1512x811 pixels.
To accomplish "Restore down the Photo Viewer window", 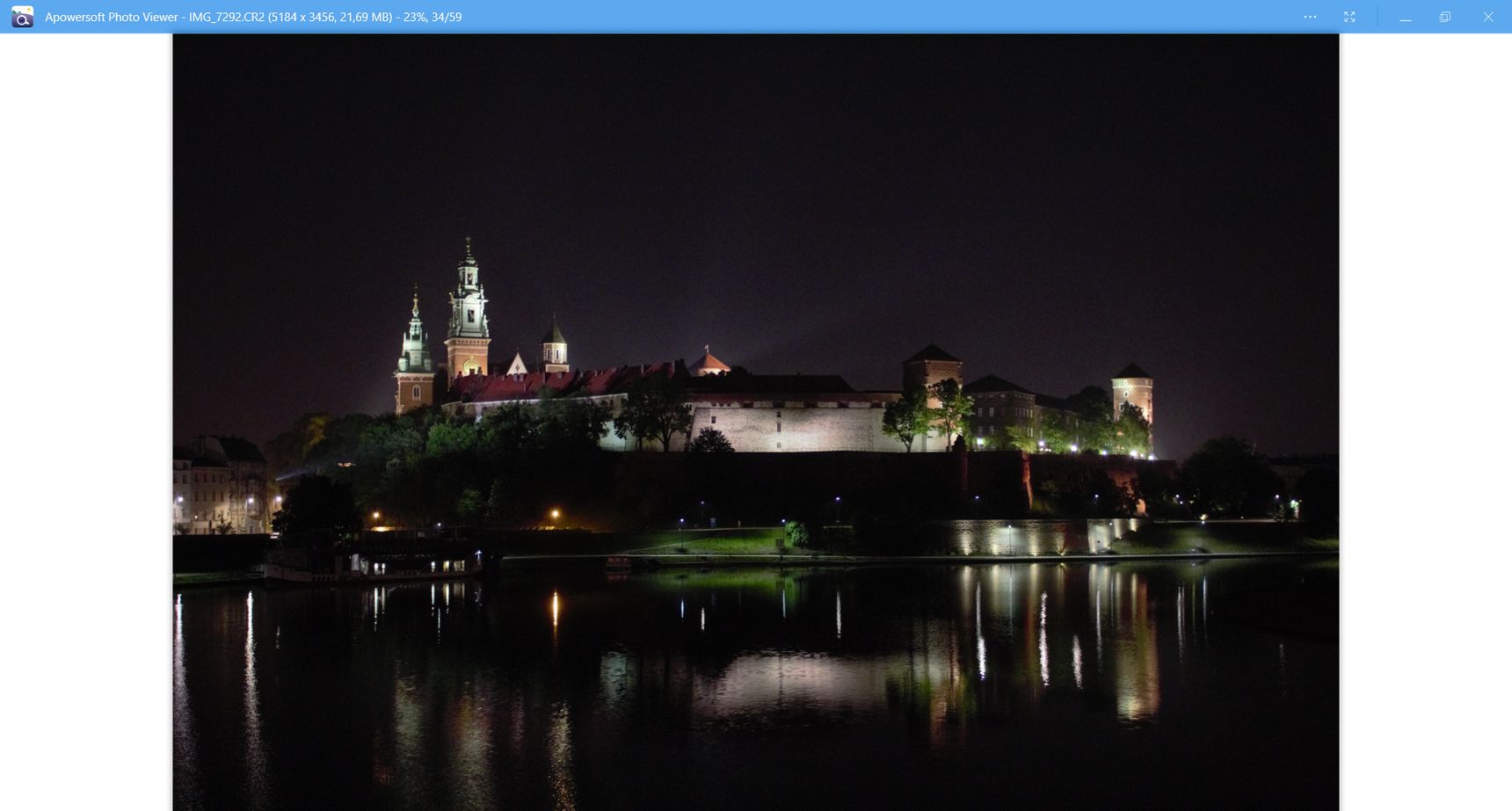I will [1445, 17].
